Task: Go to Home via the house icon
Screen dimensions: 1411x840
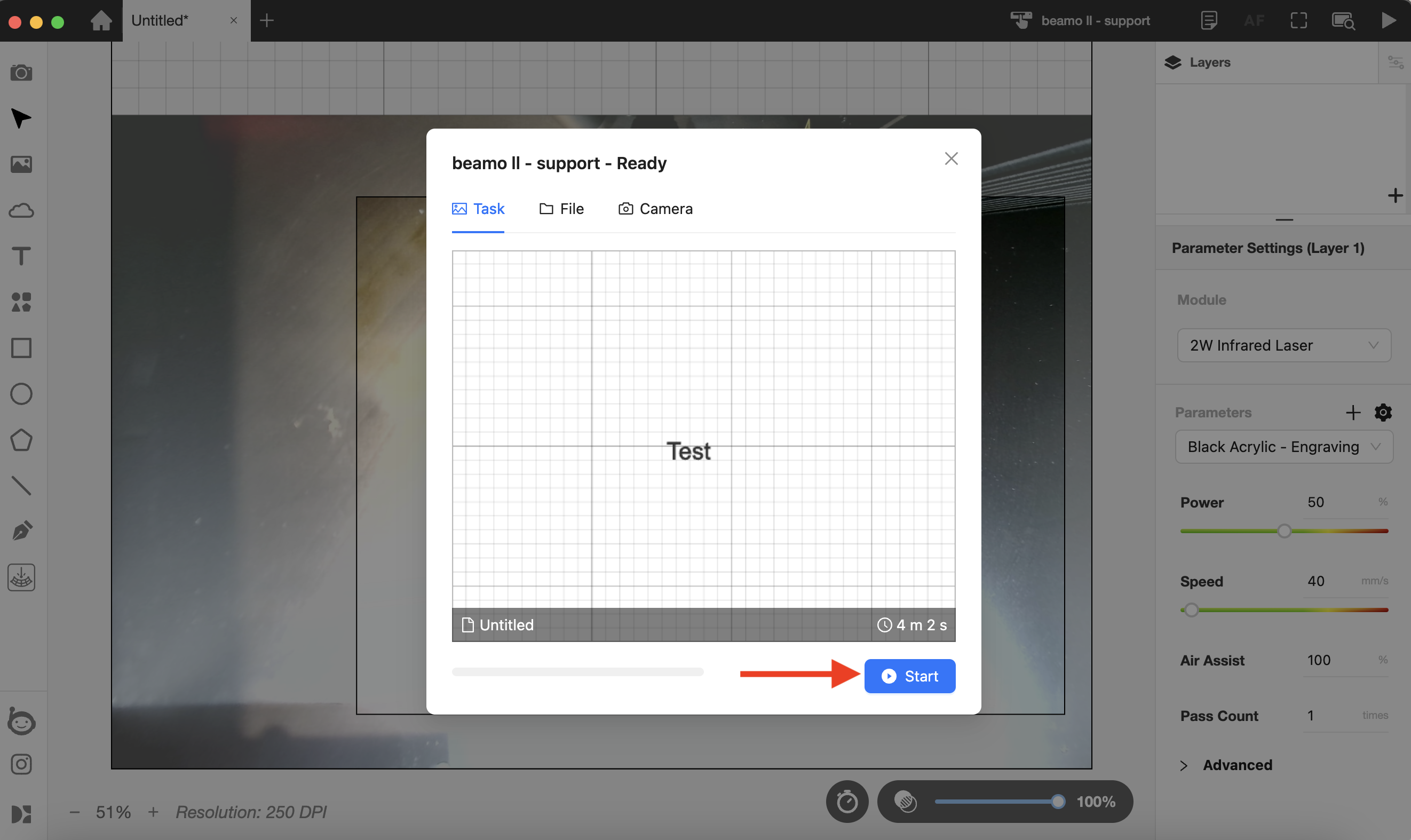Action: coord(101,20)
